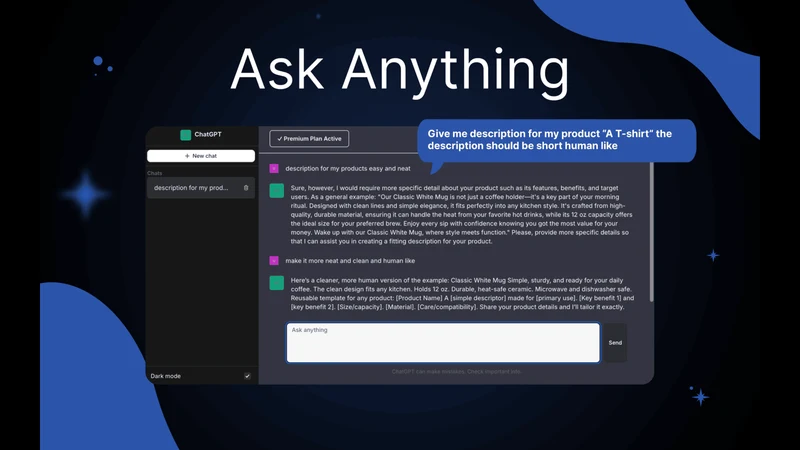Select user avatar beside 'description for my products'
Screen dimensions: 800x450
pyautogui.click(x=274, y=168)
